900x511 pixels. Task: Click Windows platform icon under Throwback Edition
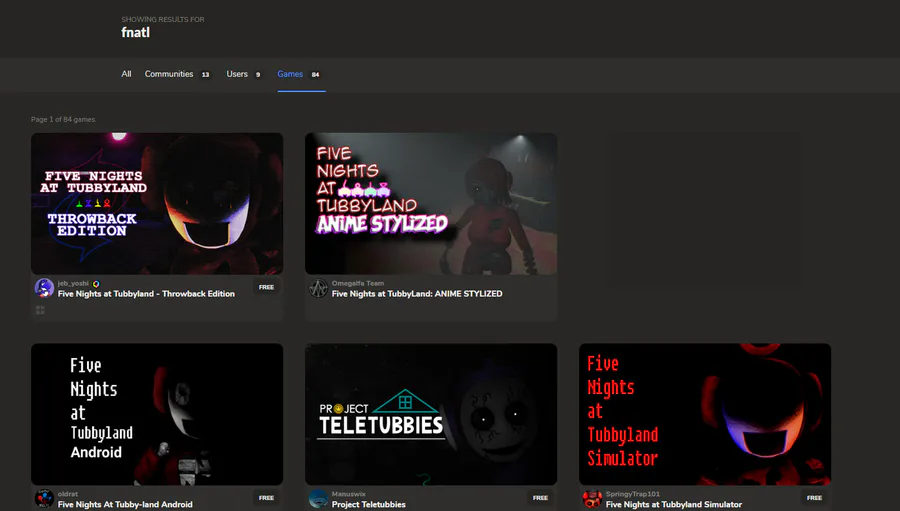tap(40, 310)
